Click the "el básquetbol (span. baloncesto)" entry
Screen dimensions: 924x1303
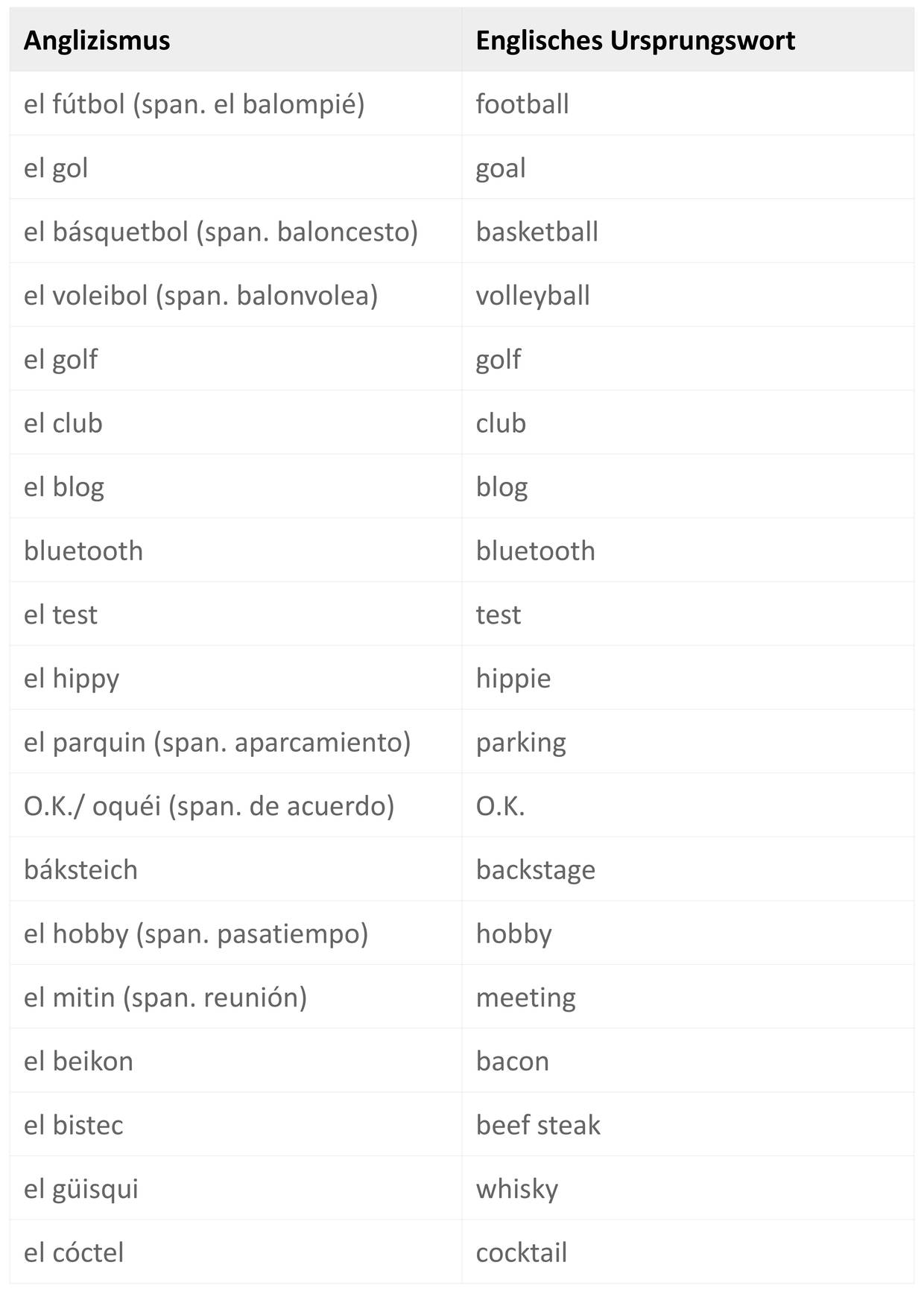[x=221, y=232]
